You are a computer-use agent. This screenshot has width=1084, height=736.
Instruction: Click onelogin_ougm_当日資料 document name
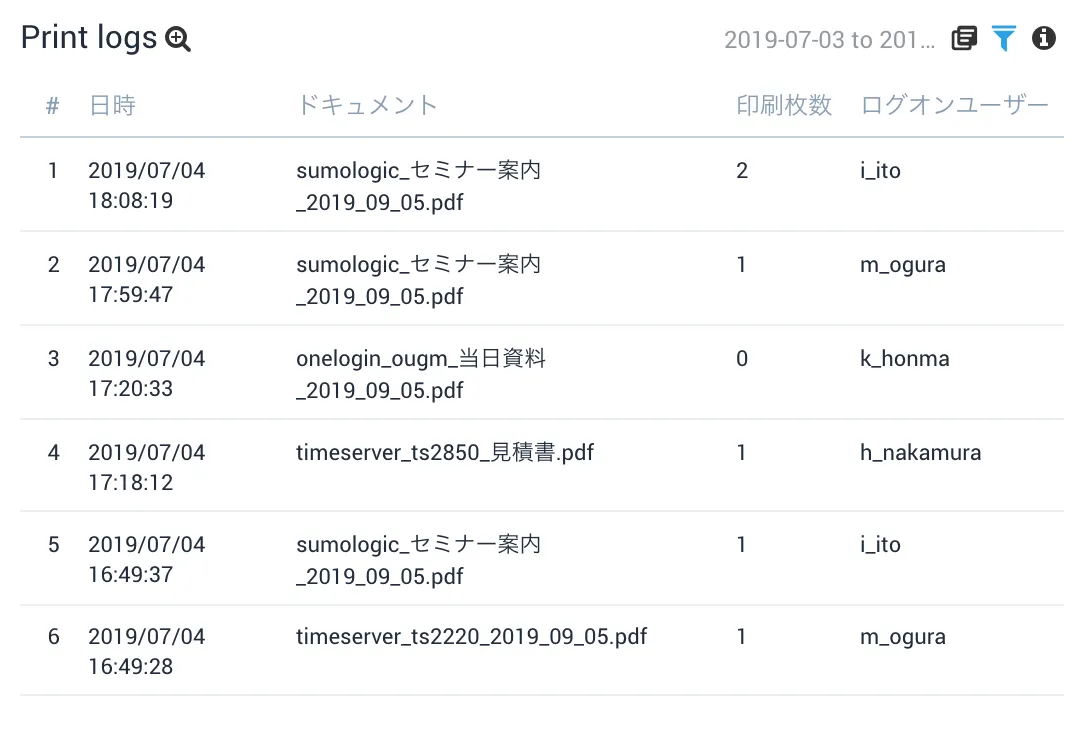pyautogui.click(x=421, y=374)
